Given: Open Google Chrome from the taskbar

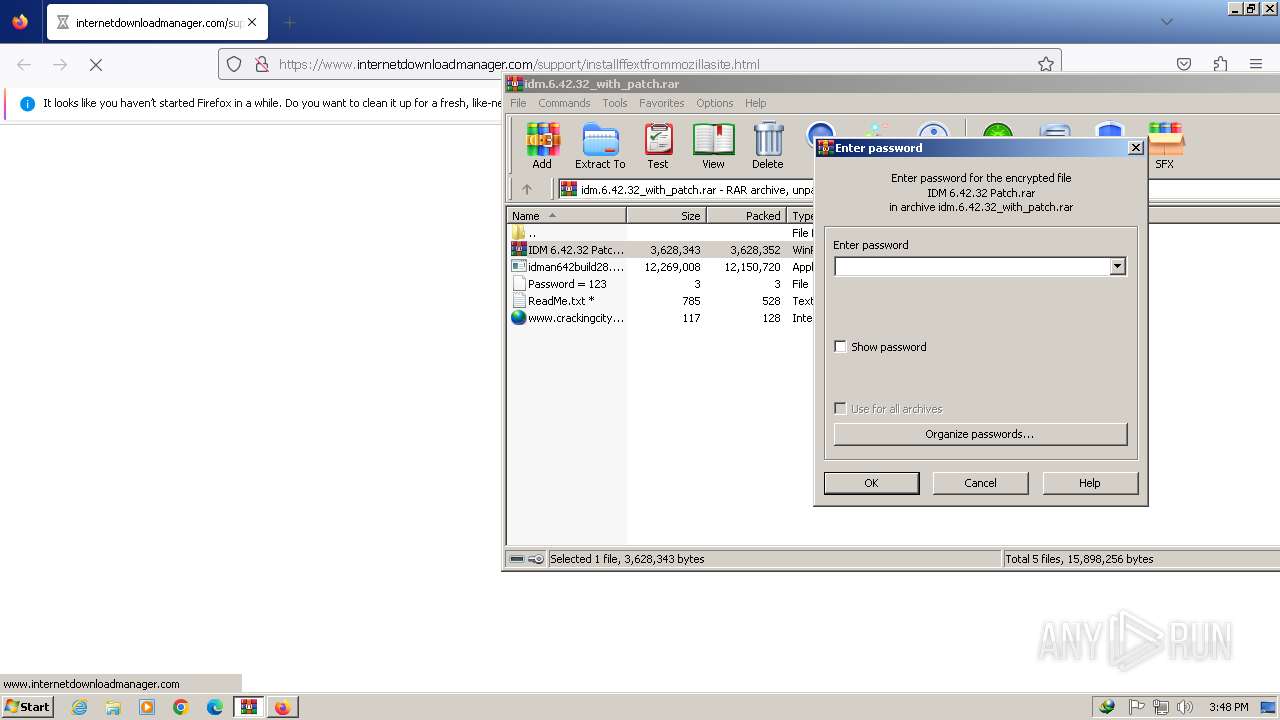Looking at the screenshot, I should pos(181,707).
